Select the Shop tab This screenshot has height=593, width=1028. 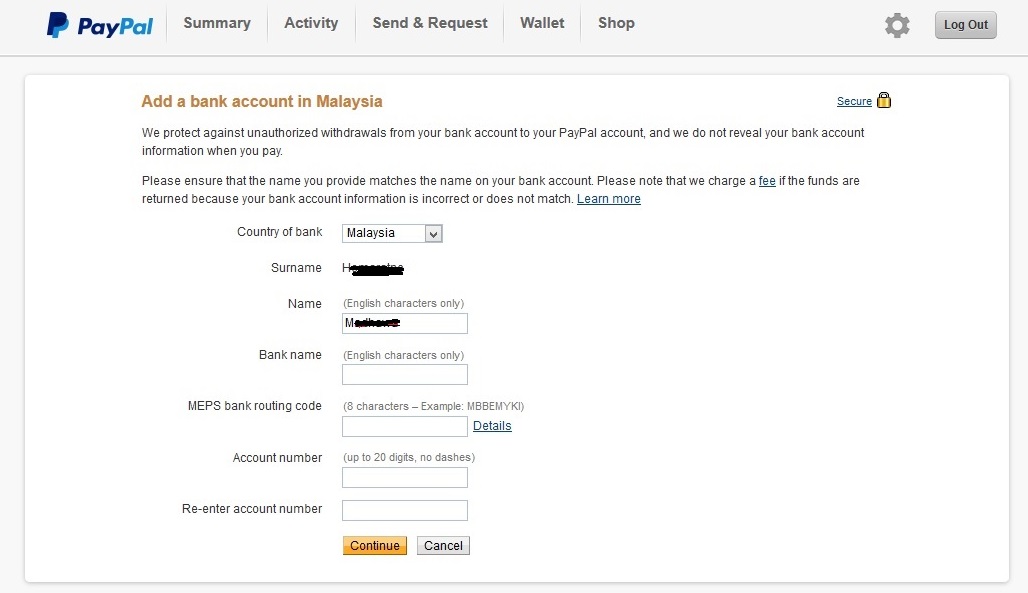click(616, 23)
